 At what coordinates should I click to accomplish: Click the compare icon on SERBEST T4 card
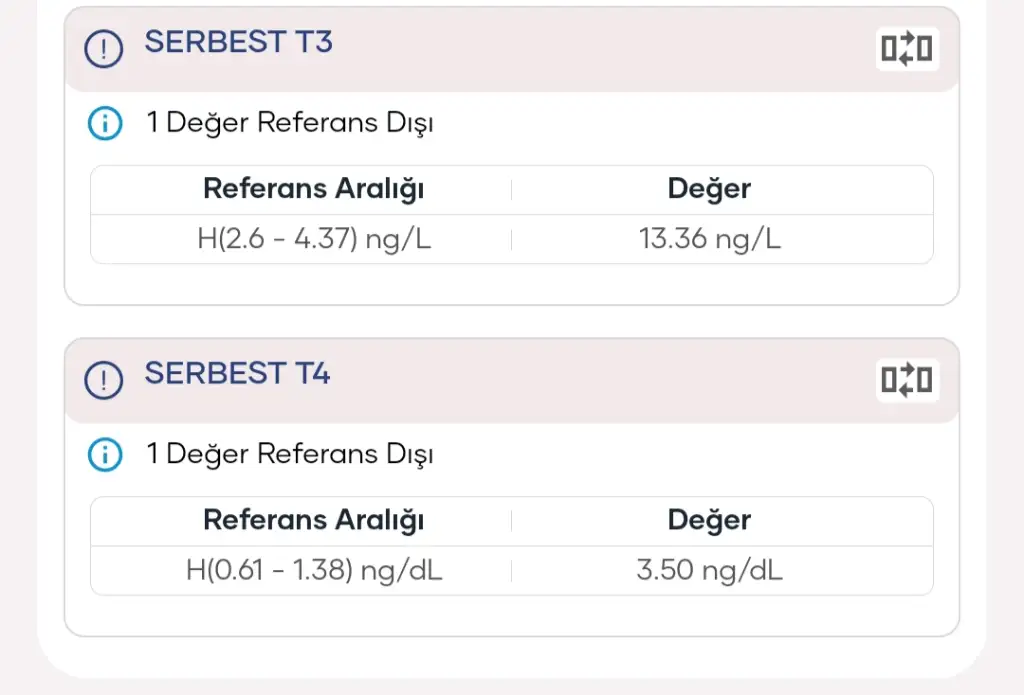pos(906,380)
